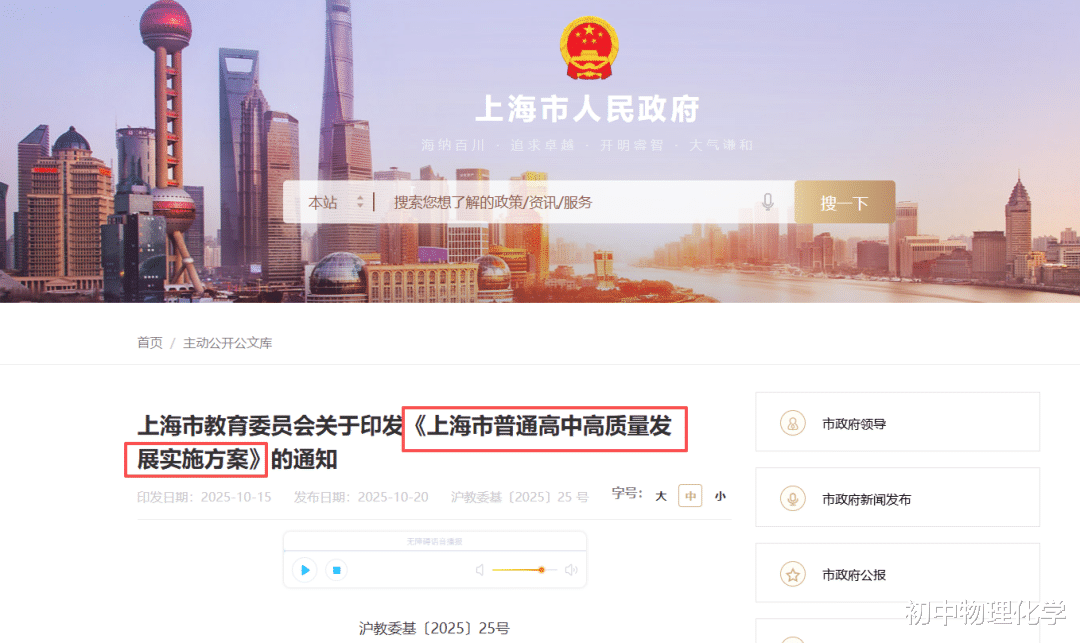Click the 市政府新闻发布 microphone icon
This screenshot has height=643, width=1080.
[793, 498]
